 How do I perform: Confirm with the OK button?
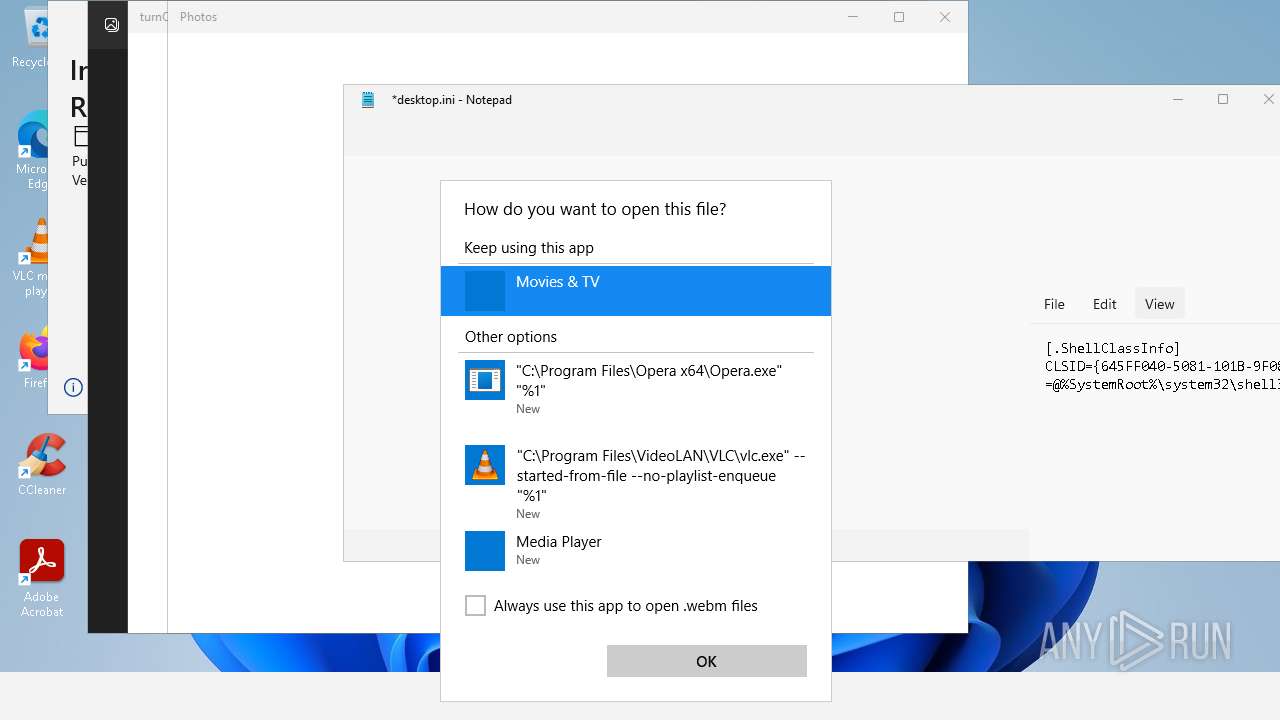(x=707, y=661)
